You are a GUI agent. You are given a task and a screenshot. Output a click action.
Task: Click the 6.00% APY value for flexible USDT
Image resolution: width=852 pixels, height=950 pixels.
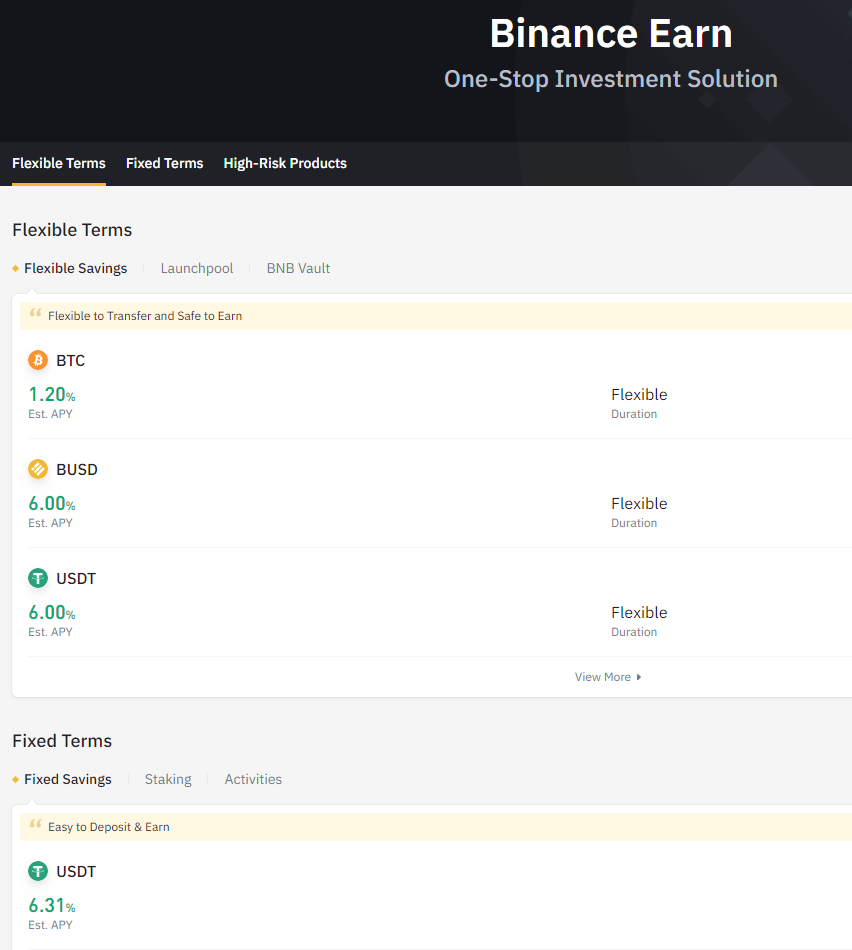coord(52,613)
